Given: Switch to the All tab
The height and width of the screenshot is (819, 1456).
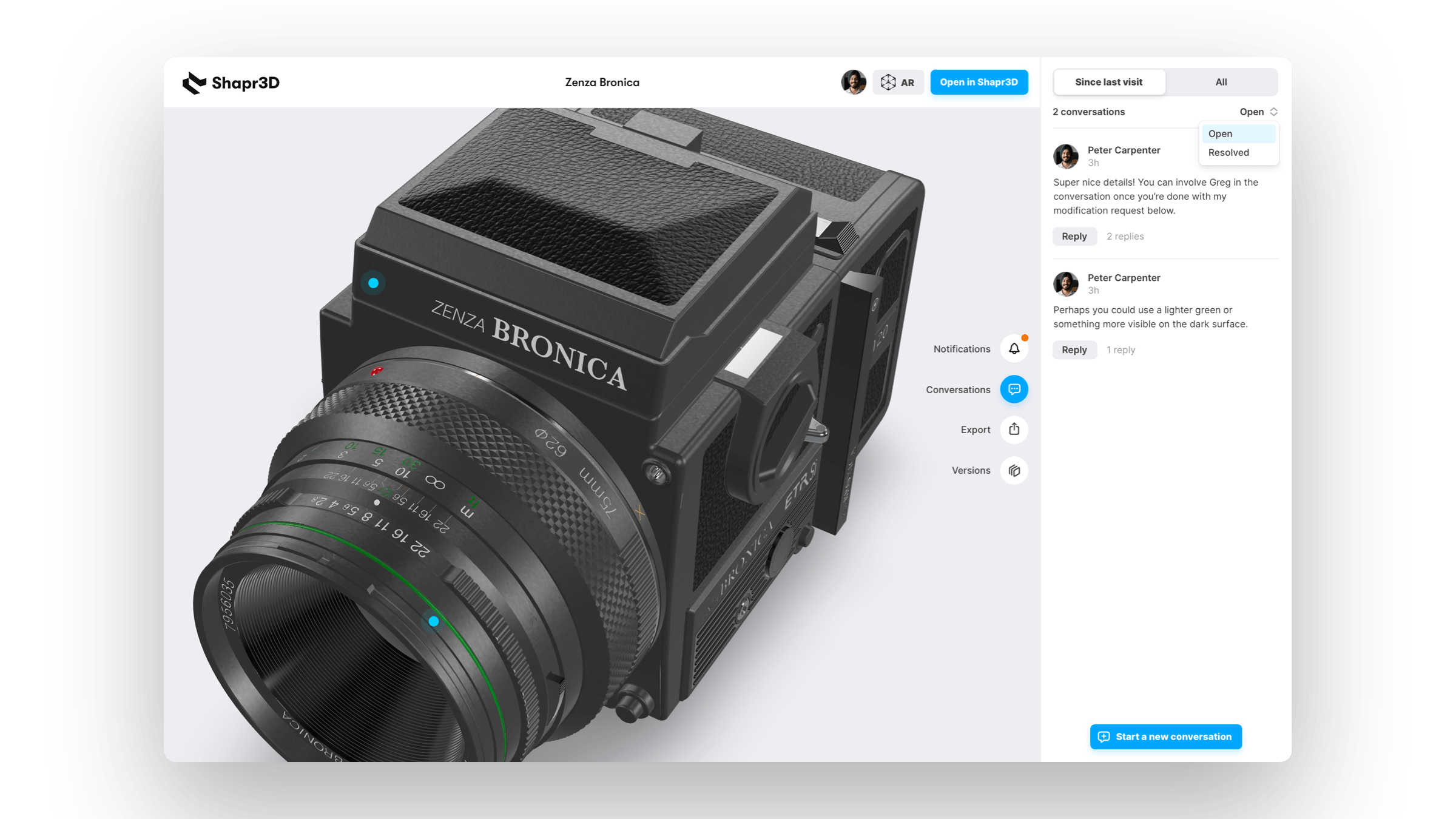Looking at the screenshot, I should coord(1221,82).
